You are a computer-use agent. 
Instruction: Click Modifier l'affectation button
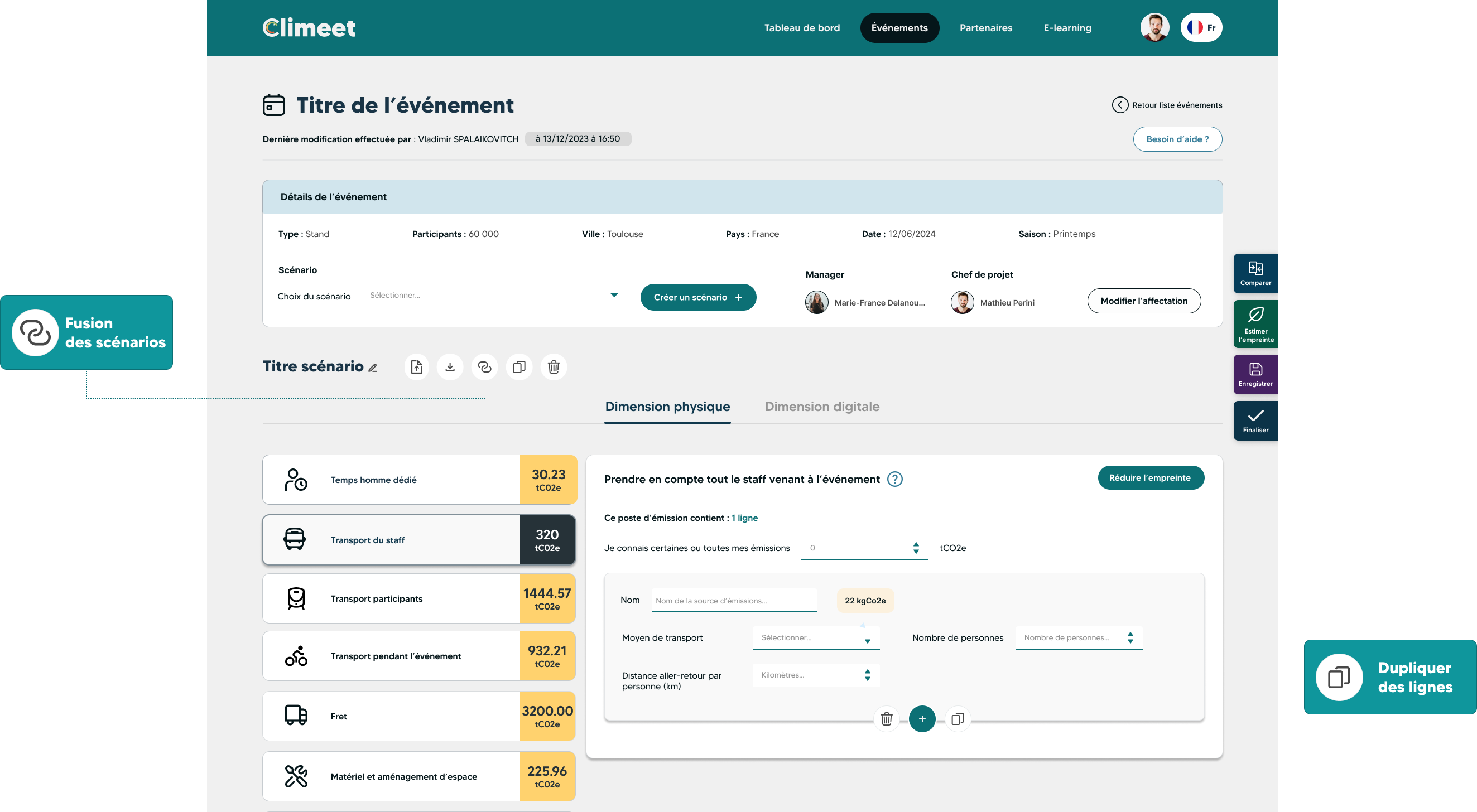point(1143,301)
